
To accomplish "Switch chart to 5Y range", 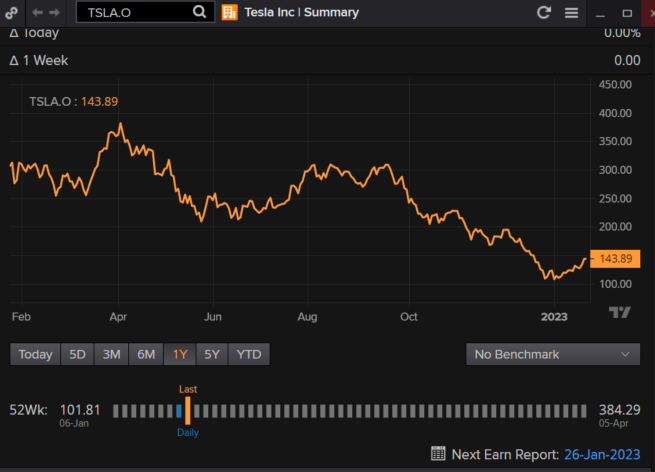I will [x=212, y=354].
